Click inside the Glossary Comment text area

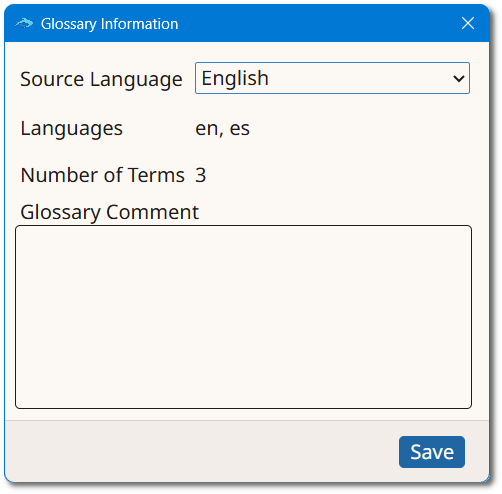243,317
